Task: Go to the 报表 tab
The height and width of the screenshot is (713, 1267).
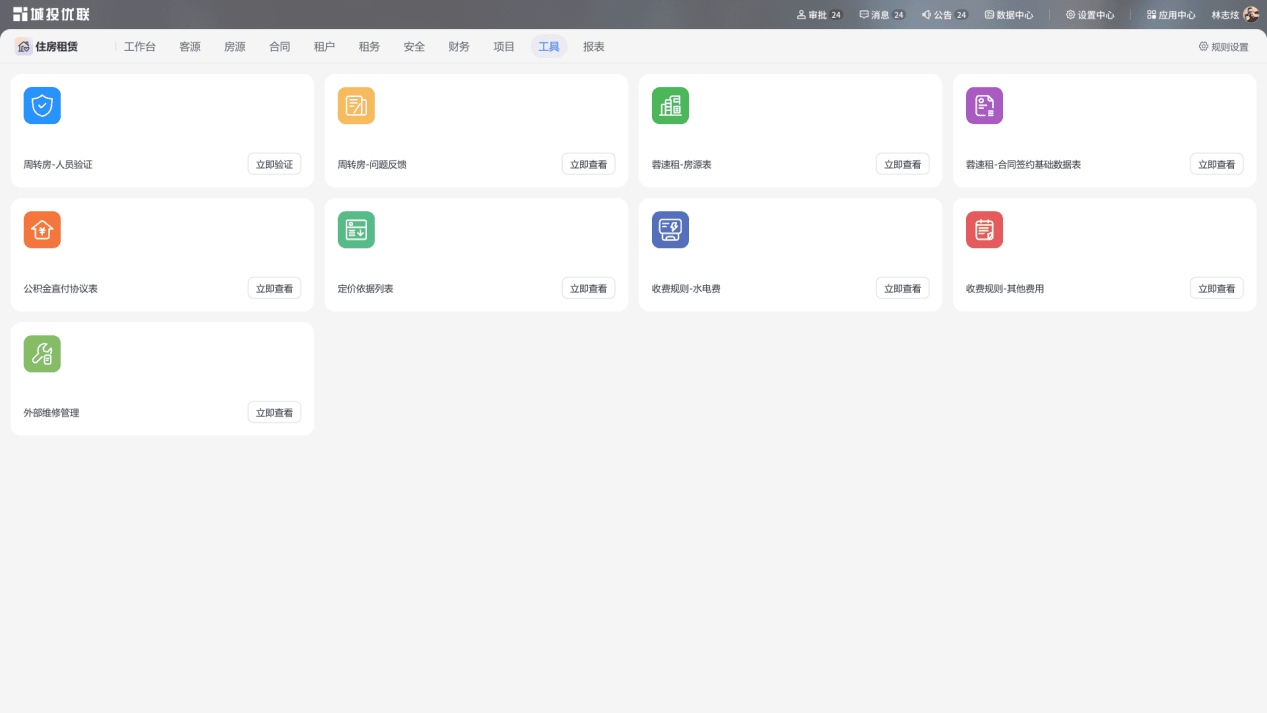Action: [x=594, y=47]
